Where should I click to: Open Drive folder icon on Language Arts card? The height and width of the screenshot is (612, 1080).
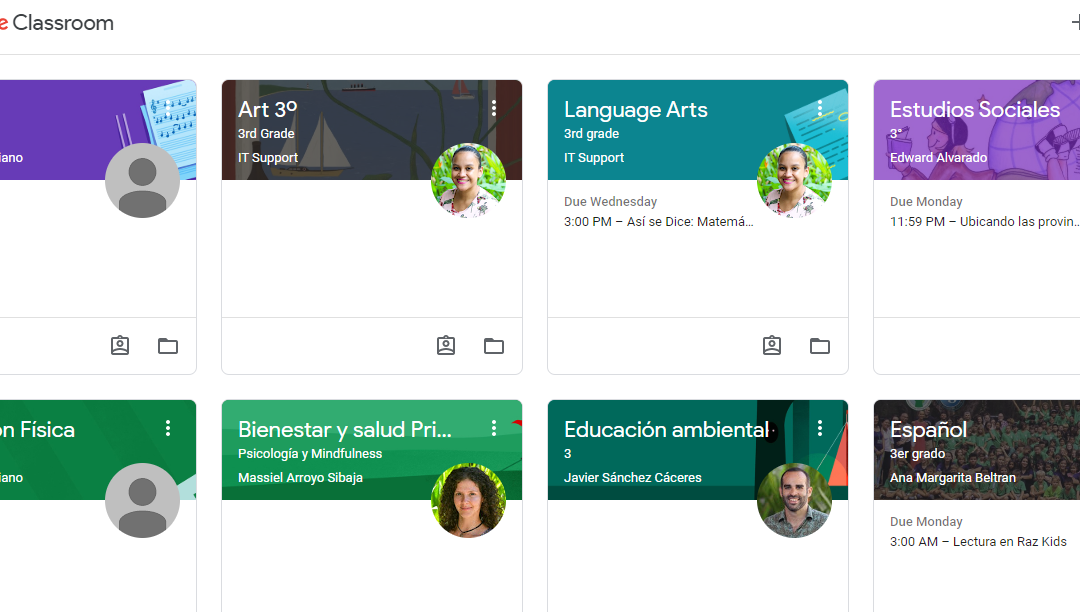pos(820,346)
